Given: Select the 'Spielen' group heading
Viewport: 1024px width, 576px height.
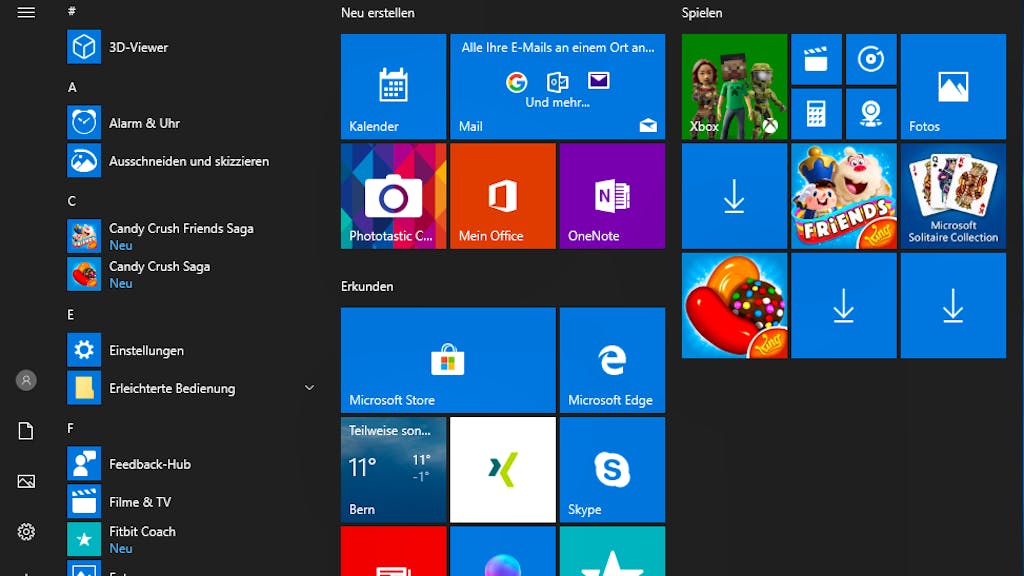Looking at the screenshot, I should point(702,12).
